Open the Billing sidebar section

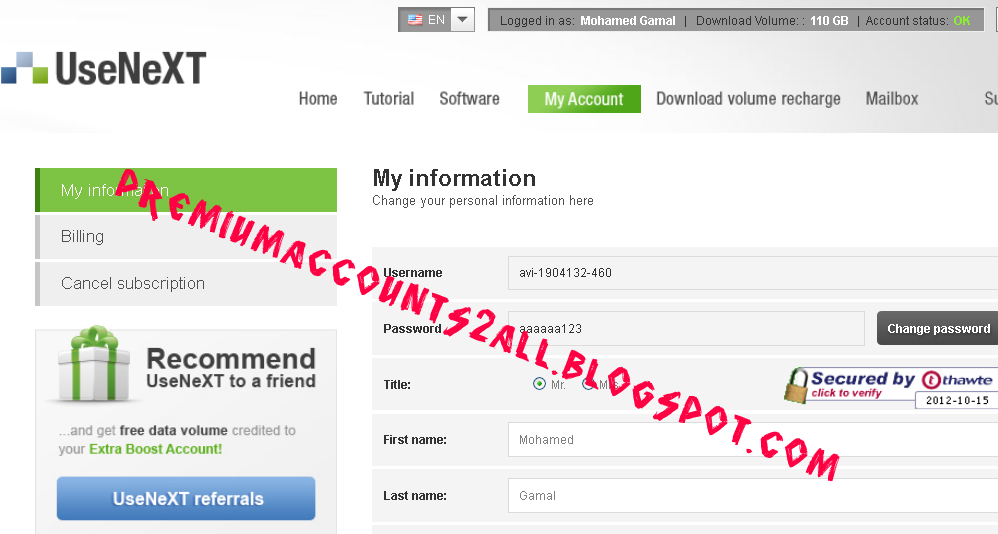(x=186, y=237)
